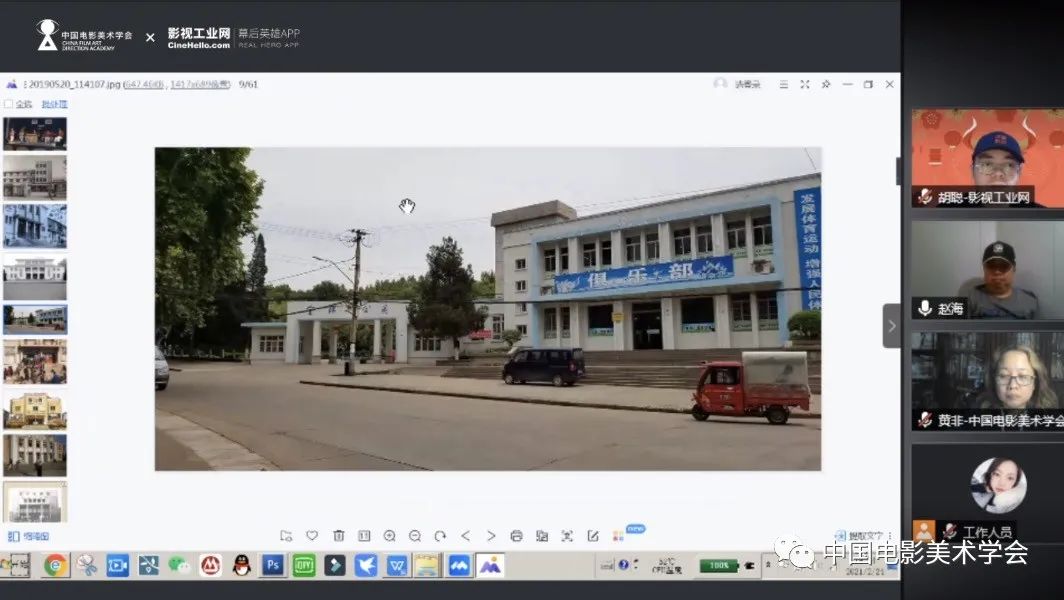This screenshot has width=1064, height=600.
Task: Open Photoshop from the taskbar
Action: pyautogui.click(x=273, y=566)
